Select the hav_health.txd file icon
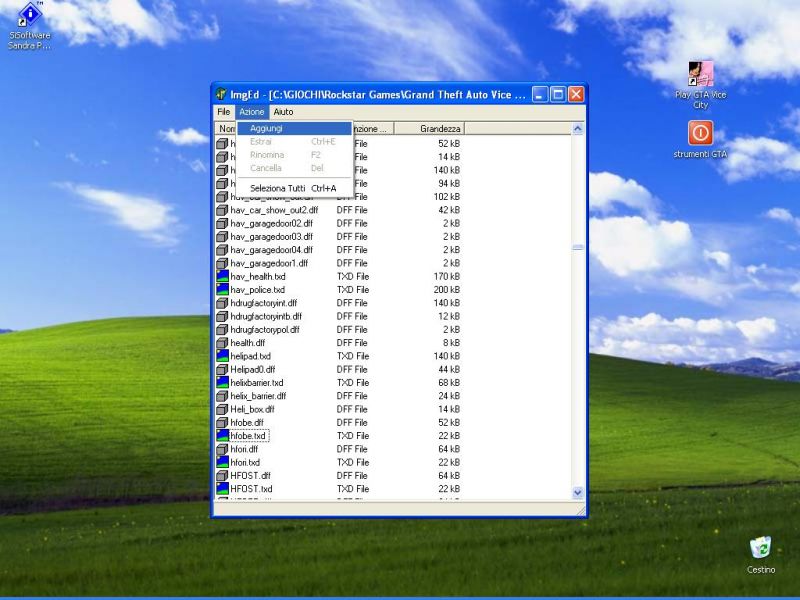The image size is (800, 600). point(223,276)
